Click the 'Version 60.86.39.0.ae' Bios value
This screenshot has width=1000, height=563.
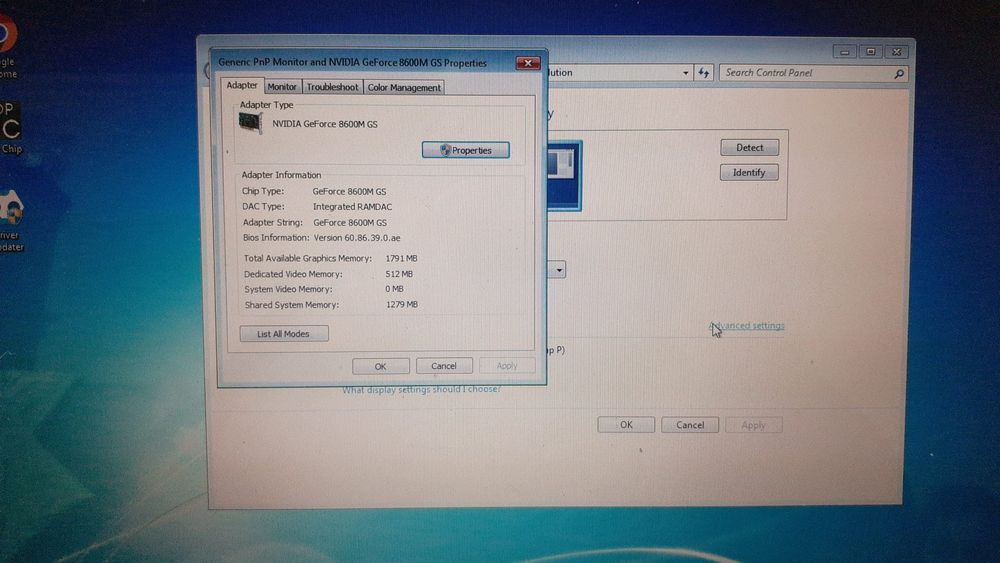coord(357,238)
